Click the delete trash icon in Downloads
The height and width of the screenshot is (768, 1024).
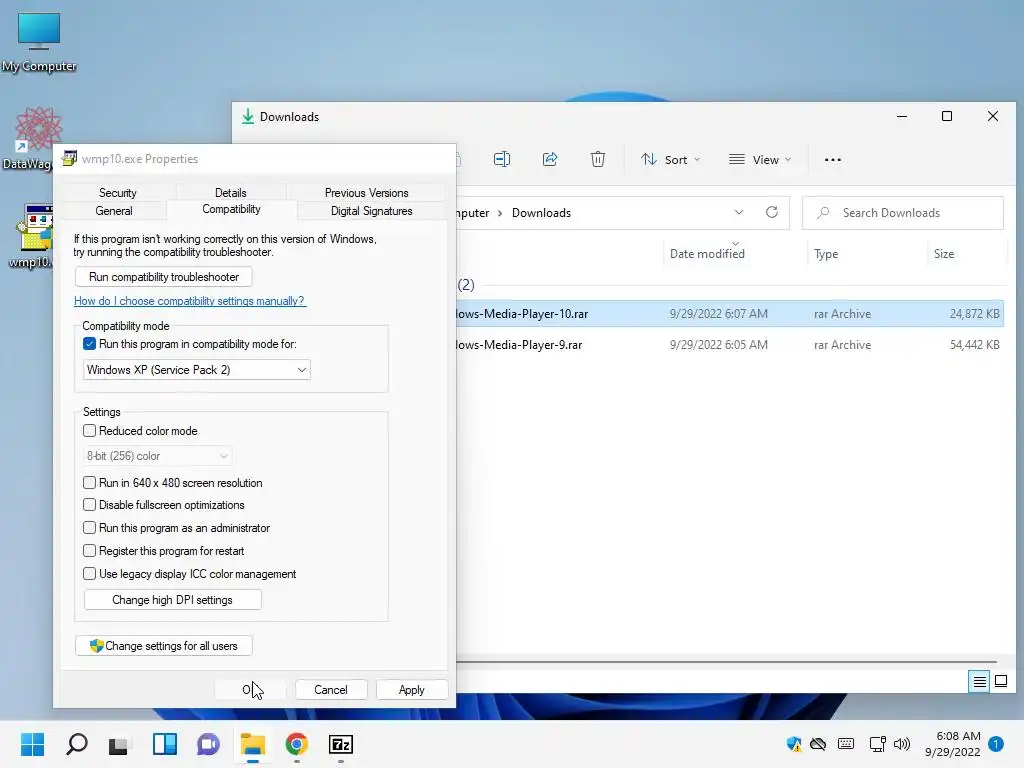[x=598, y=159]
